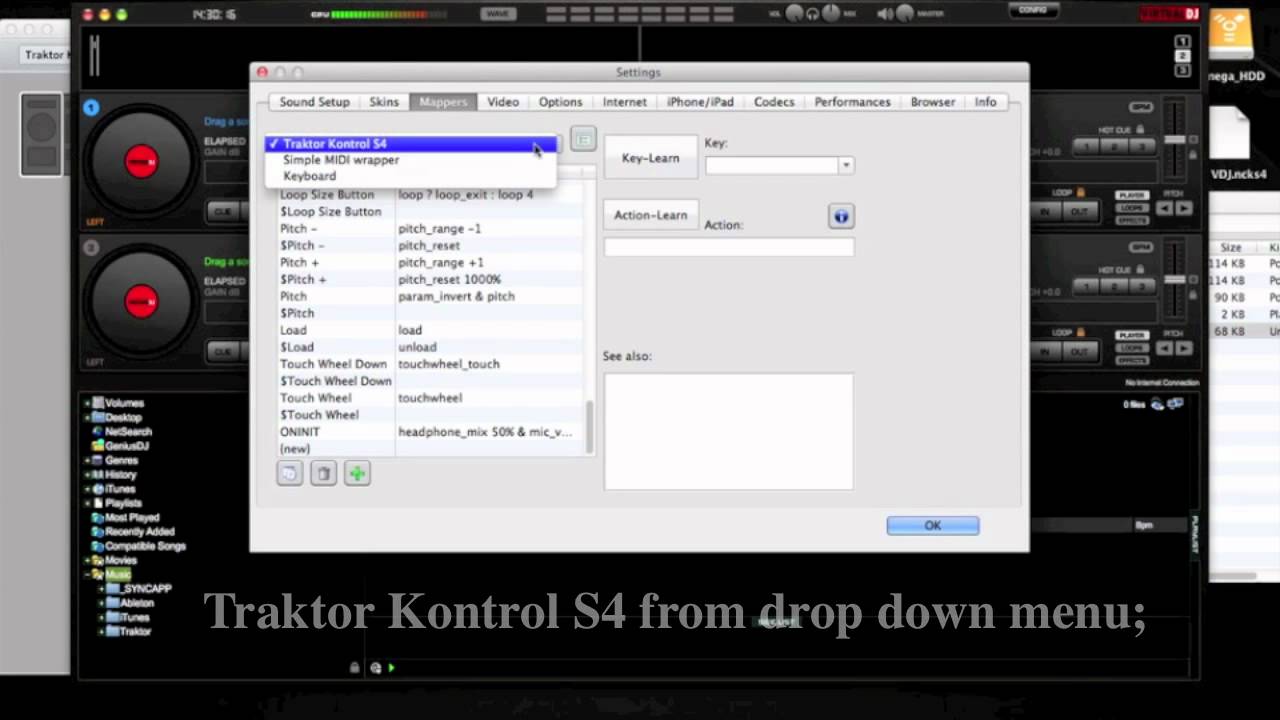Delete the mapping with the trash icon
Image resolution: width=1280 pixels, height=720 pixels.
(x=323, y=474)
